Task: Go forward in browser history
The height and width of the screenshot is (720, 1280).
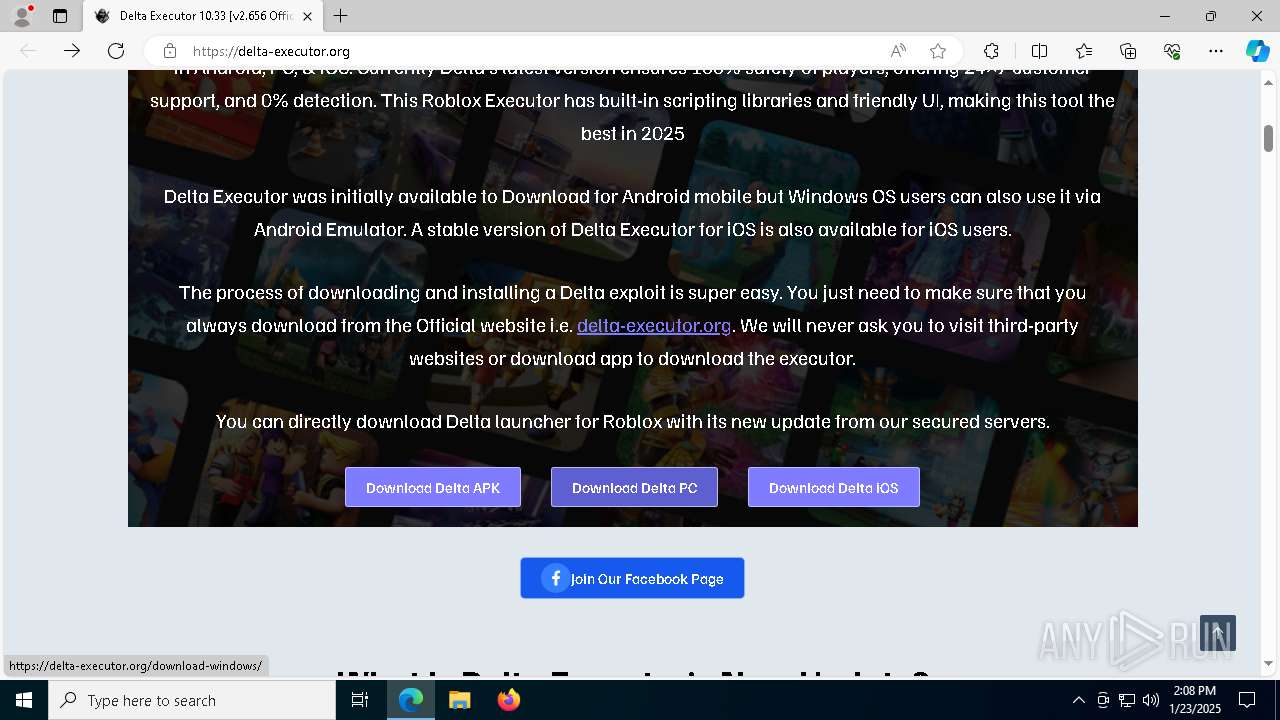Action: [x=72, y=51]
